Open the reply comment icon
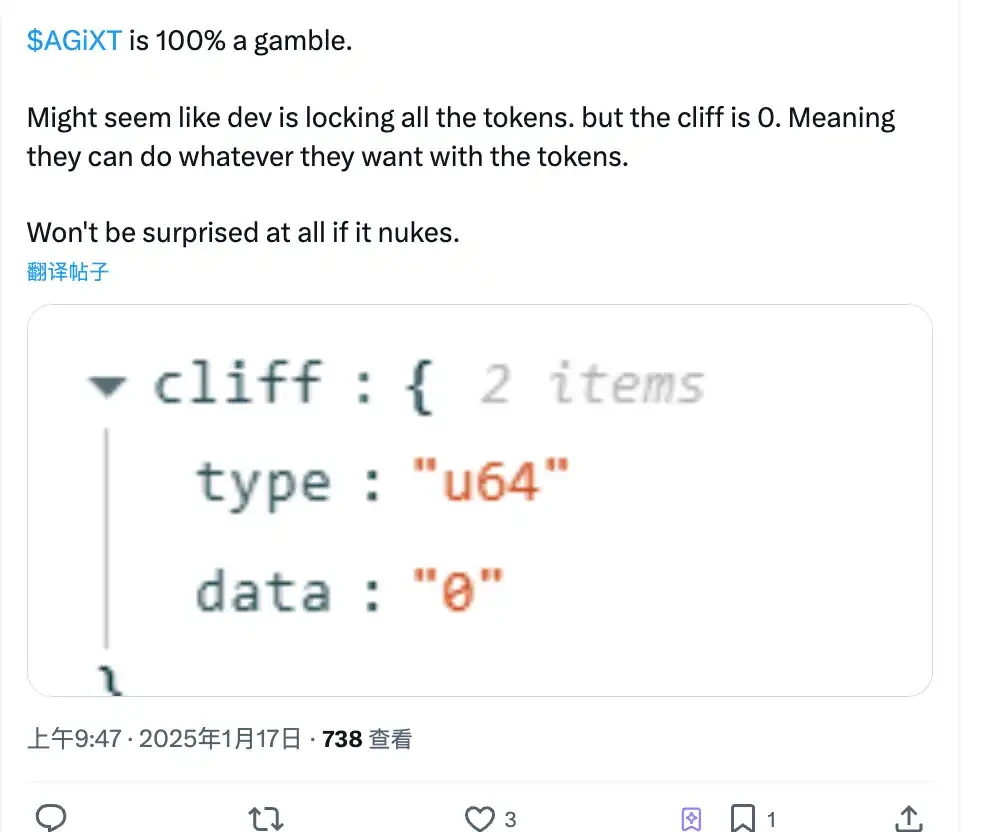Image resolution: width=996 pixels, height=832 pixels. pos(50,818)
